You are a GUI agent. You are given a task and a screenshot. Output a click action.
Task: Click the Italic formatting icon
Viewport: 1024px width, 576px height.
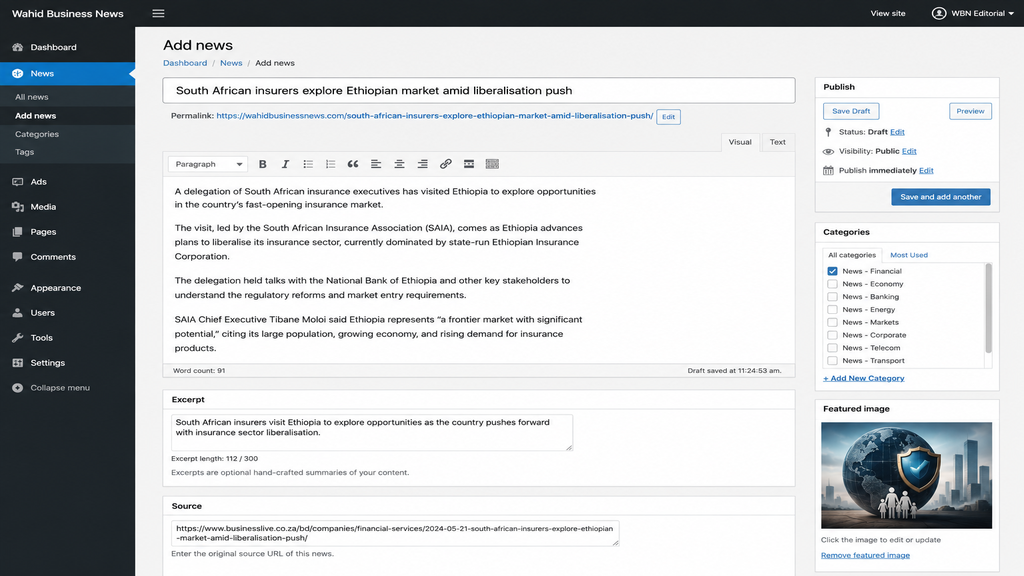click(x=285, y=164)
